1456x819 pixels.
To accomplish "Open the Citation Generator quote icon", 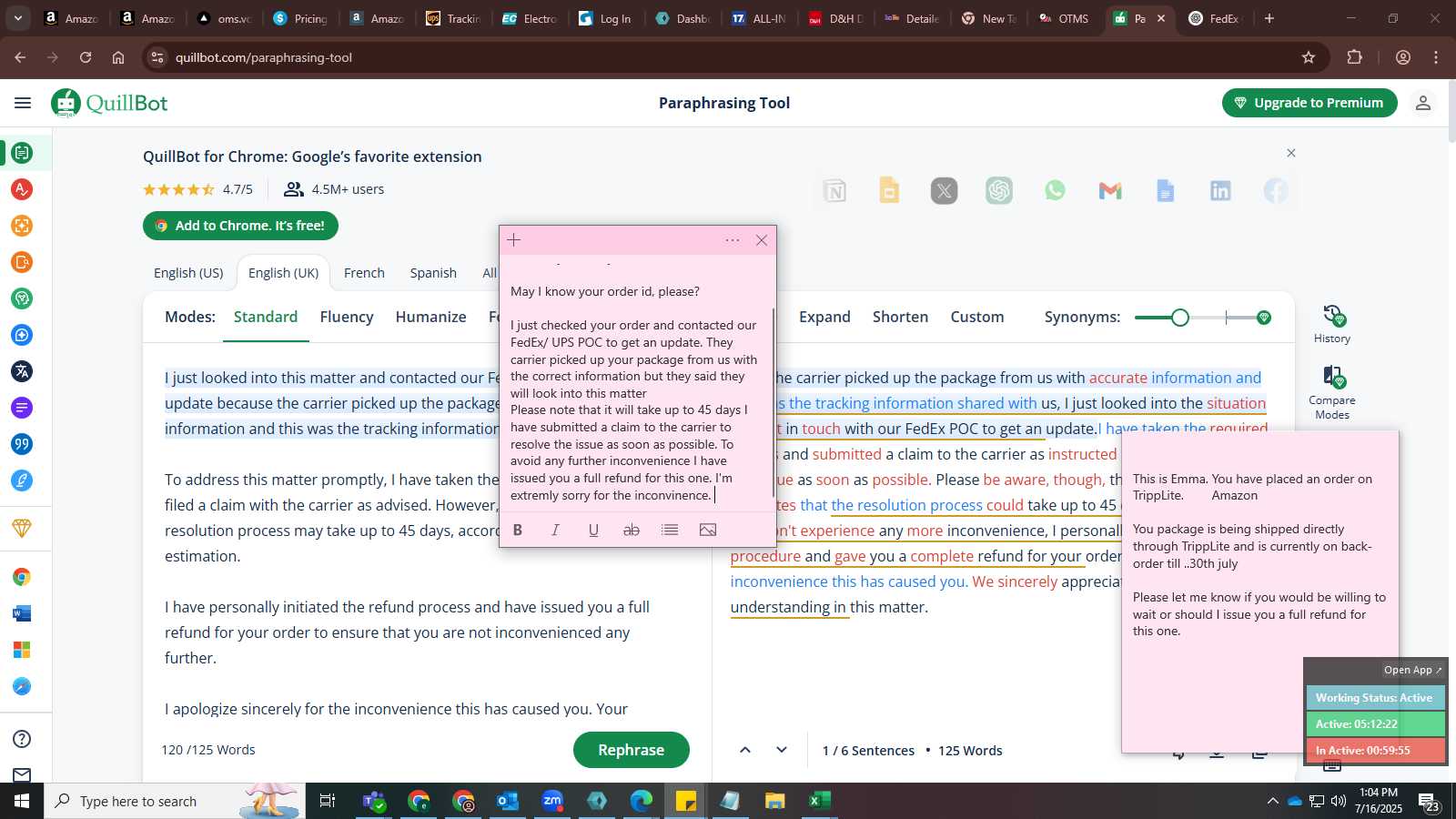I will (22, 444).
